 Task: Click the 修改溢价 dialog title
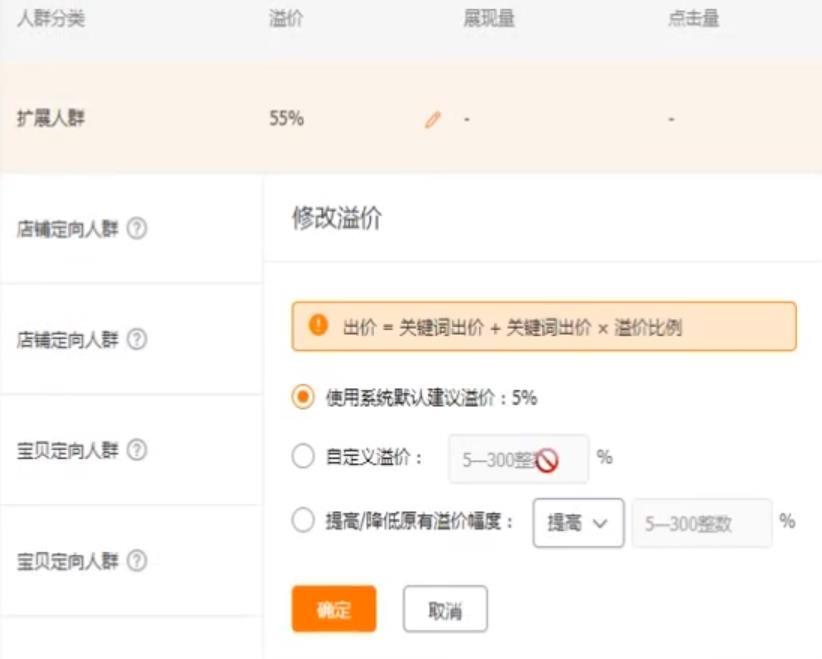point(336,219)
